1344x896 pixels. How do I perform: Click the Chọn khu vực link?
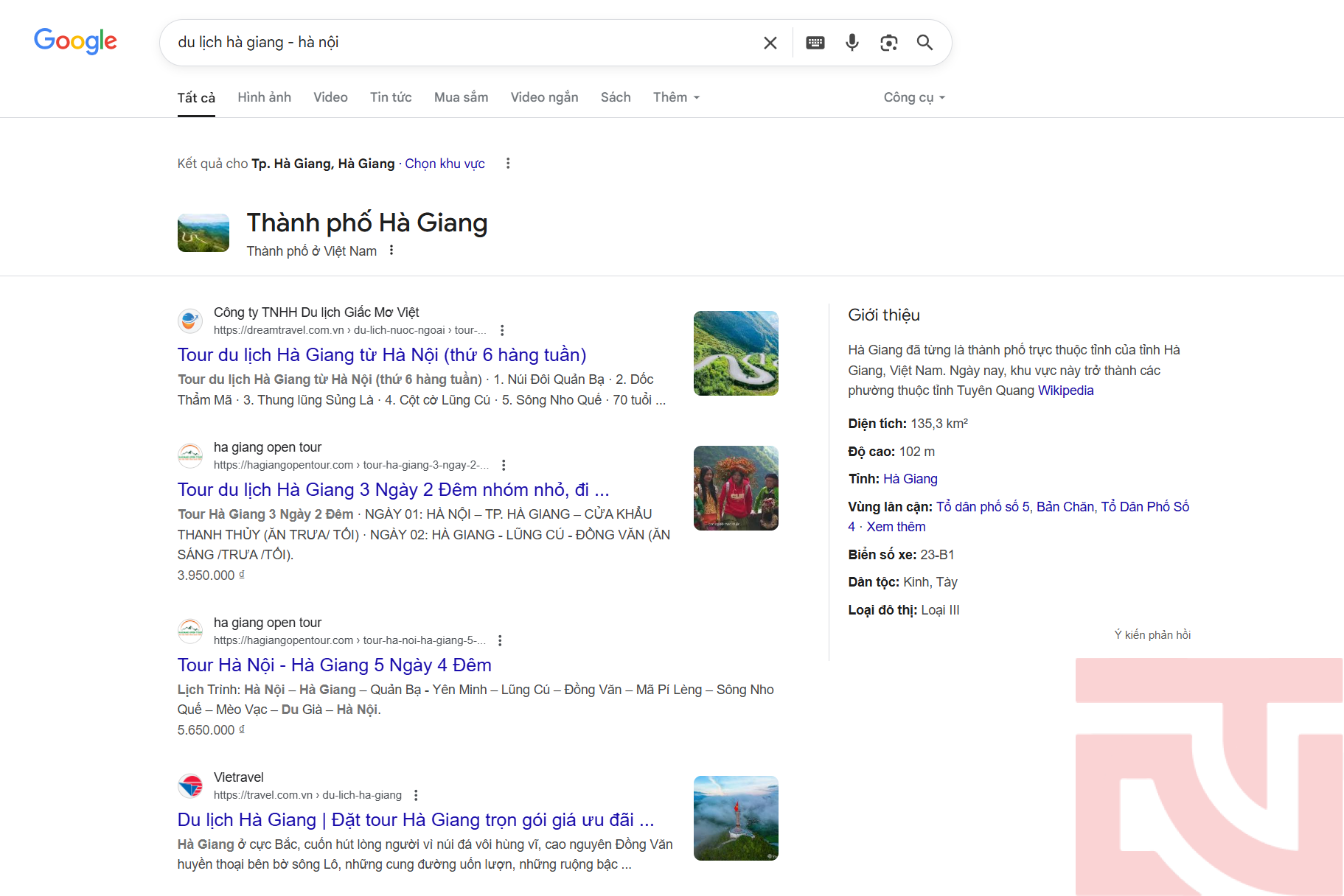pyautogui.click(x=445, y=164)
